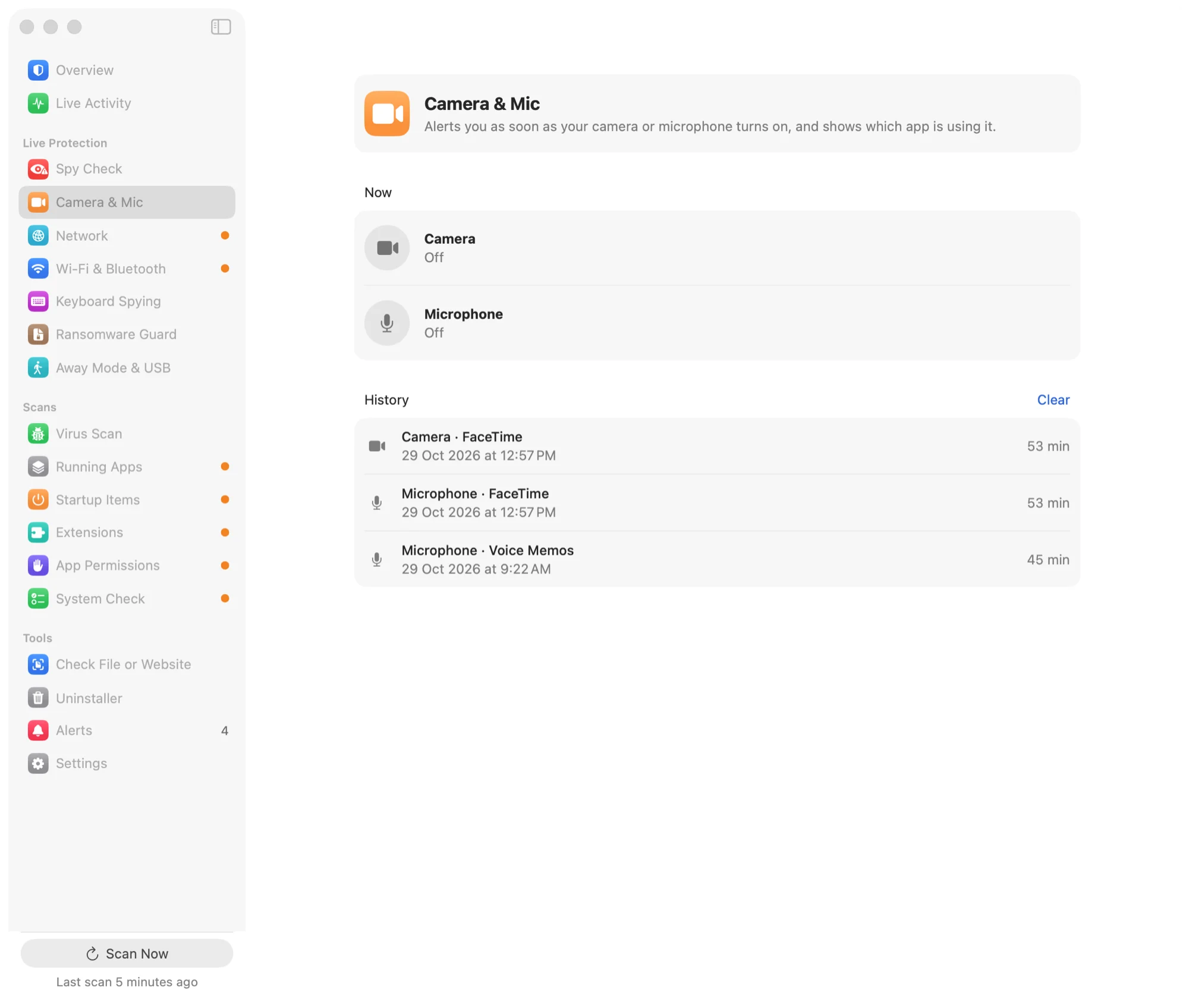Select the Running Apps stack icon
This screenshot has width=1189, height=1008.
pos(38,467)
